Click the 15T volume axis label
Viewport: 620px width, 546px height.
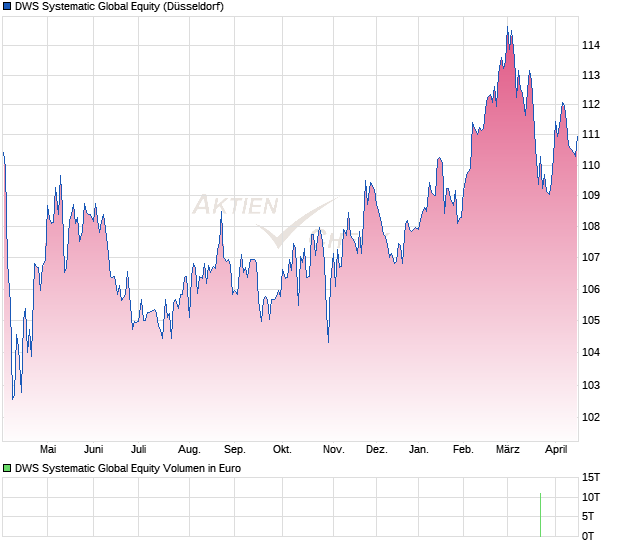[591, 478]
